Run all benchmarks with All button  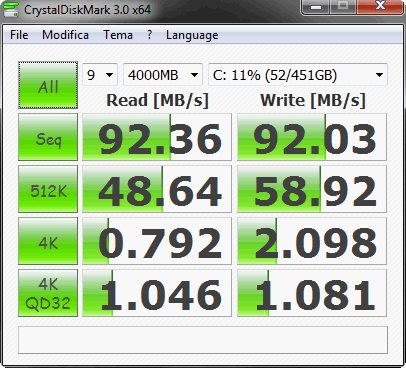(48, 85)
